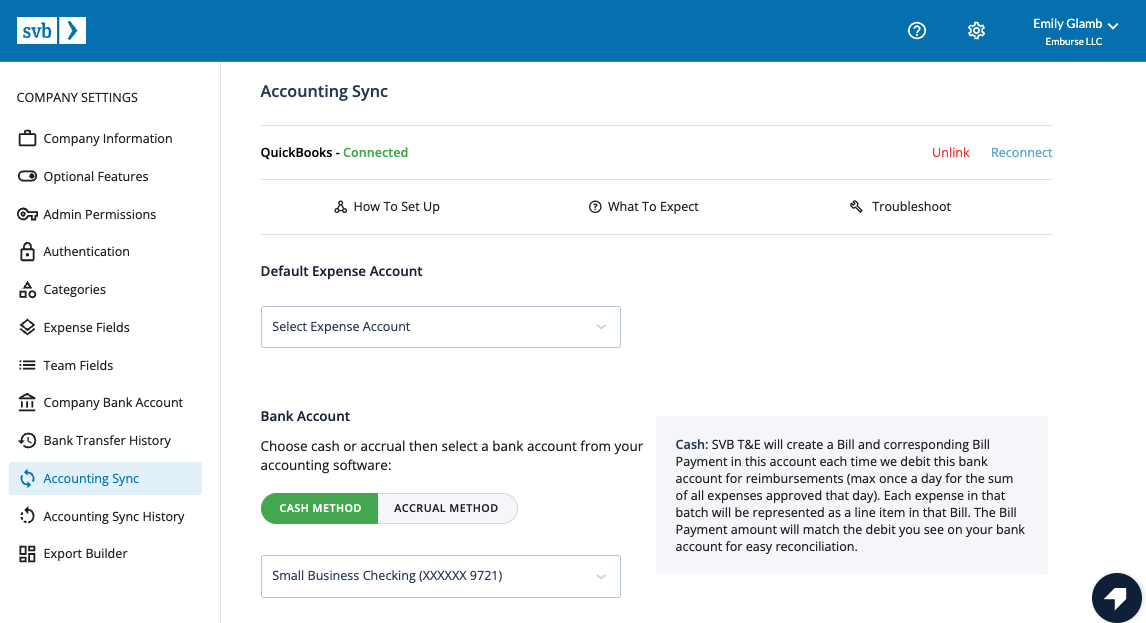Viewport: 1146px width, 623px height.
Task: Click the Company Information briefcase icon
Action: point(27,138)
